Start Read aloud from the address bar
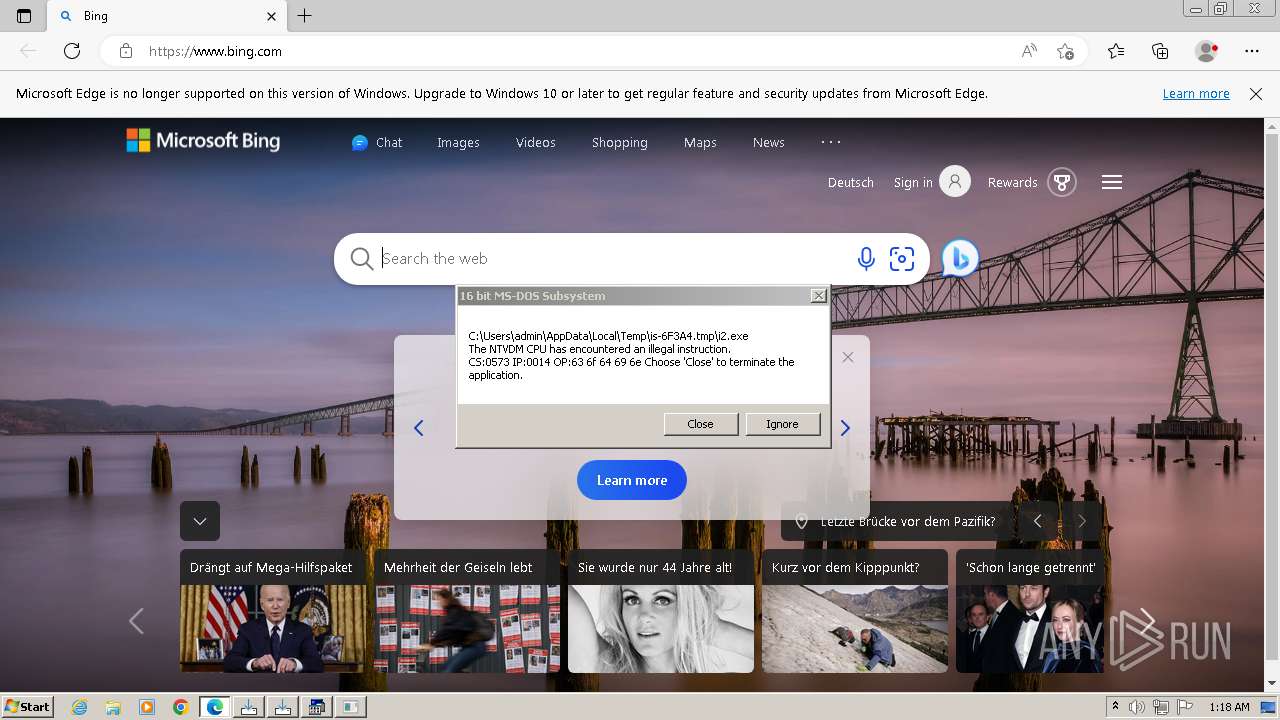Image resolution: width=1280 pixels, height=720 pixels. 1029,51
